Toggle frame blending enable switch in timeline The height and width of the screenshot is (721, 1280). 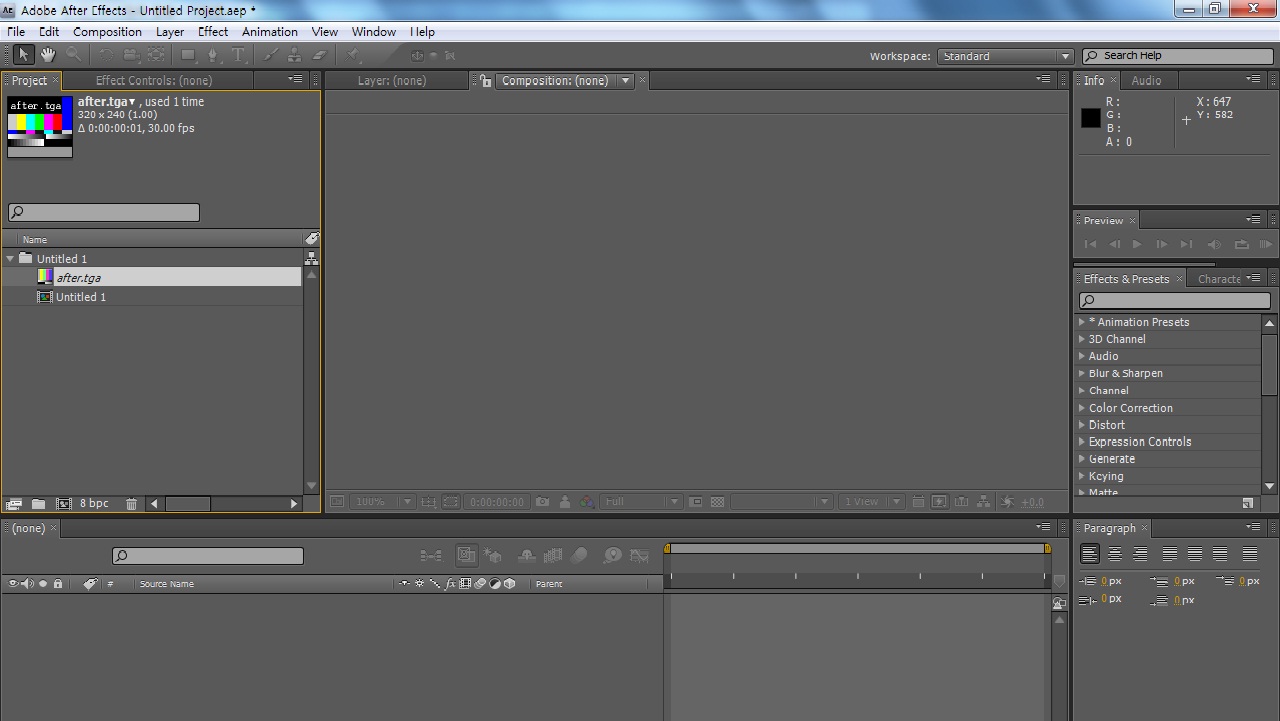click(x=553, y=555)
